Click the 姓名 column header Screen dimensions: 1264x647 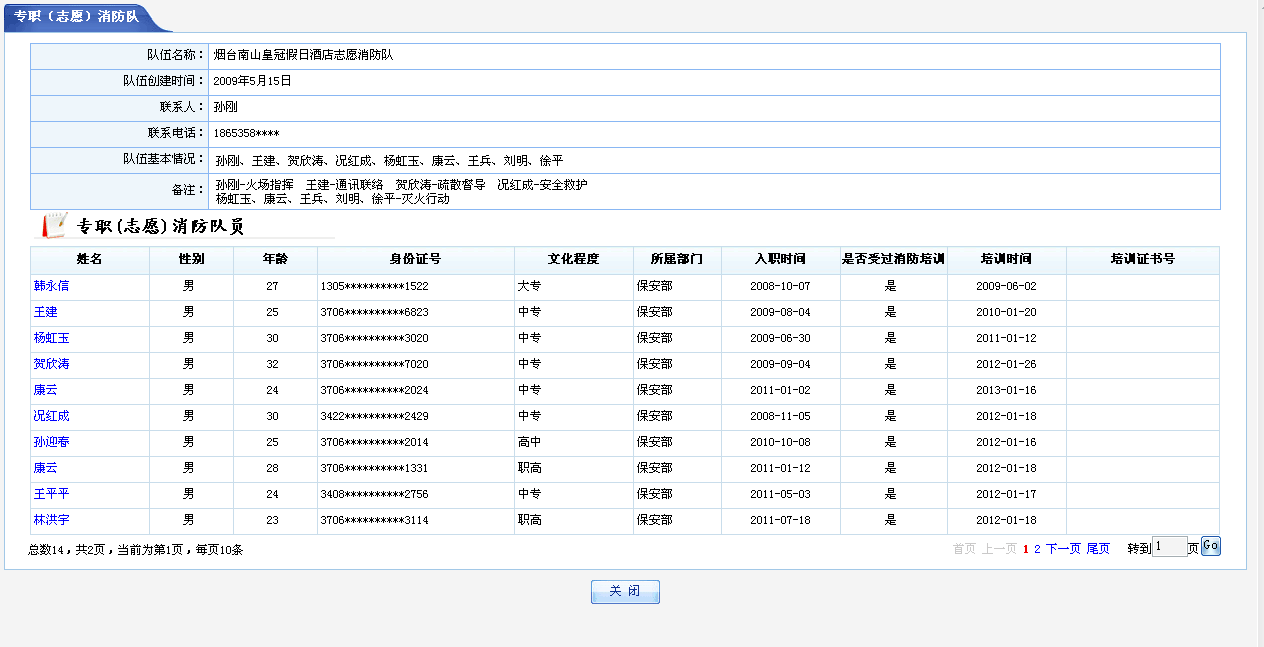pos(89,259)
